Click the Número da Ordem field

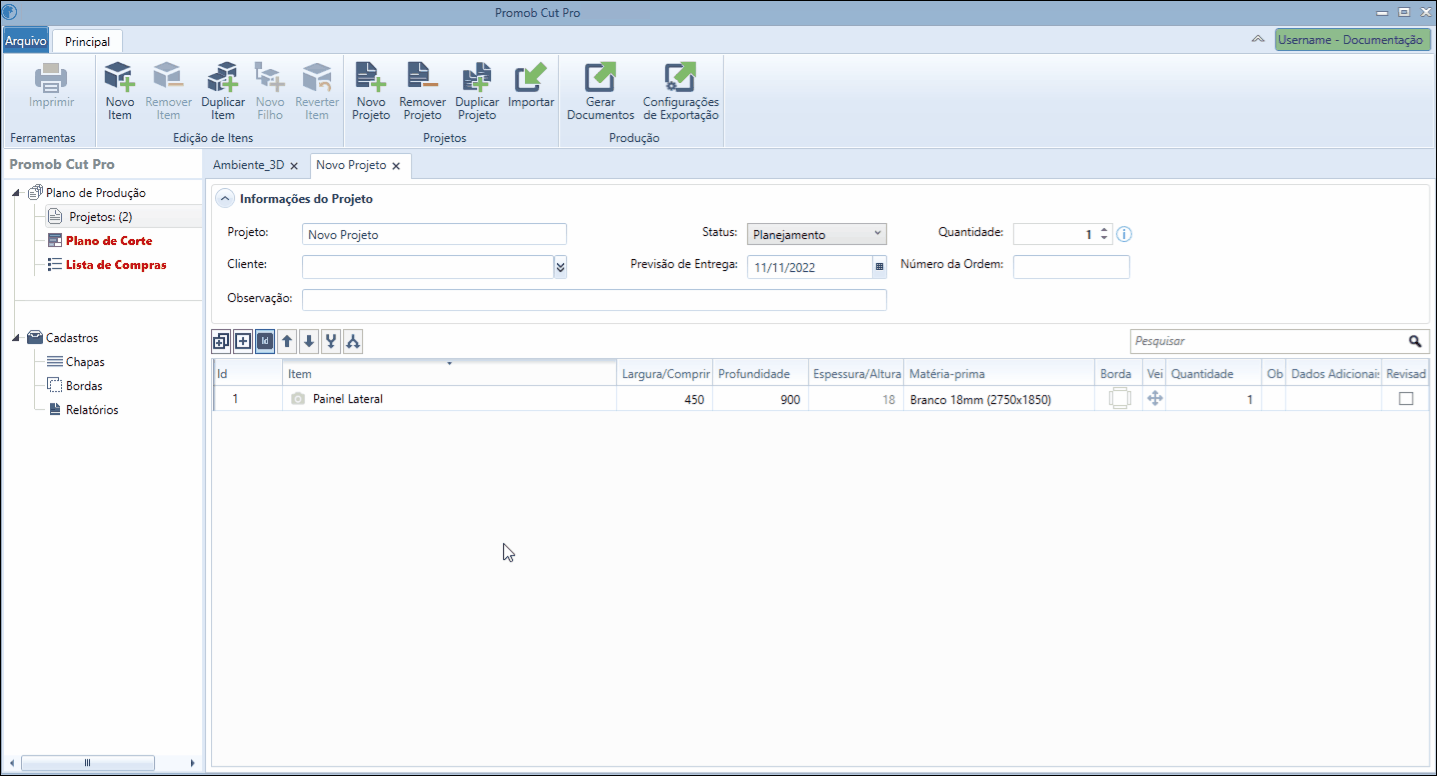pos(1071,266)
